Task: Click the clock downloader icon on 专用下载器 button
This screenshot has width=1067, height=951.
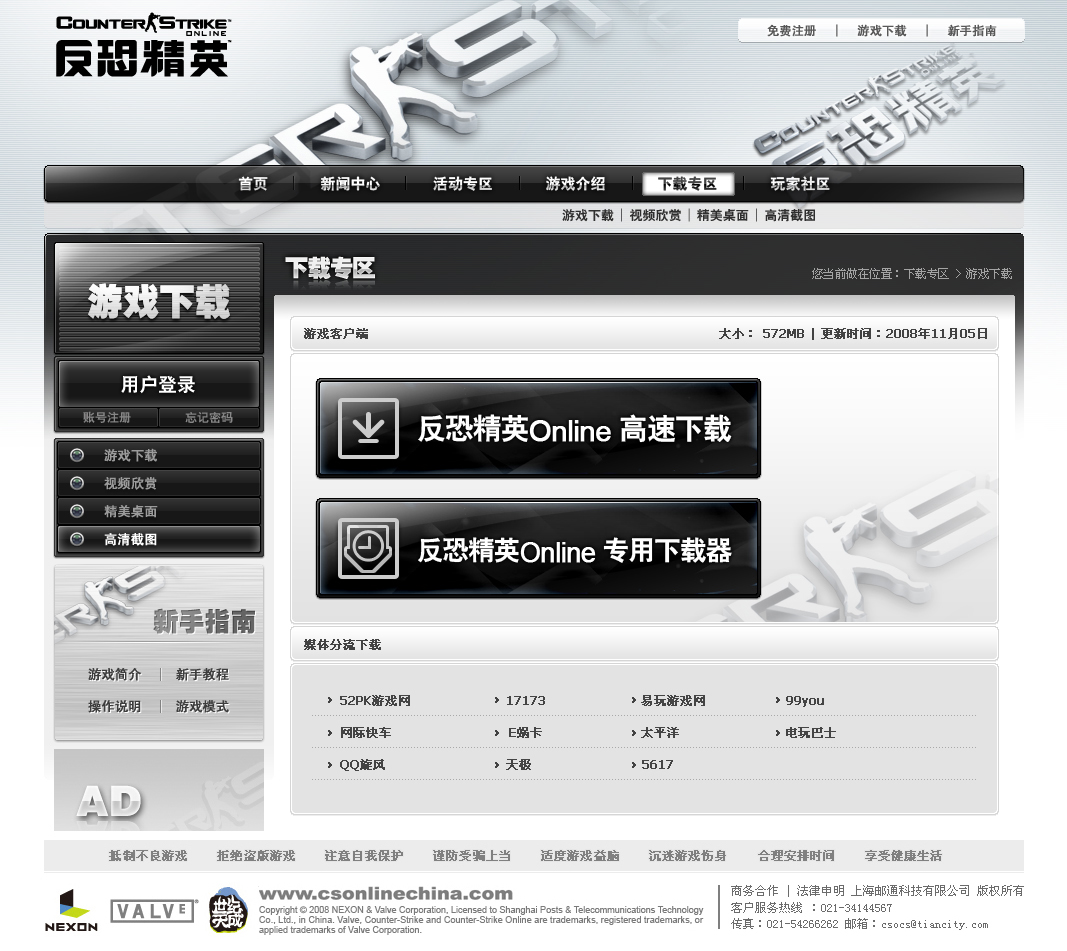Action: (x=368, y=548)
